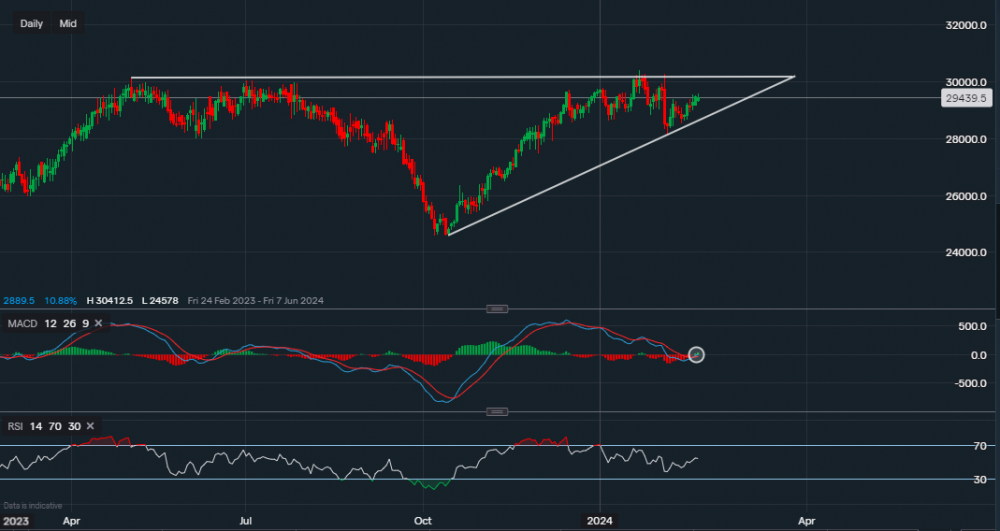Remove the MACD indicator with its X icon
Viewport: 1000px width, 531px height.
pos(98,322)
